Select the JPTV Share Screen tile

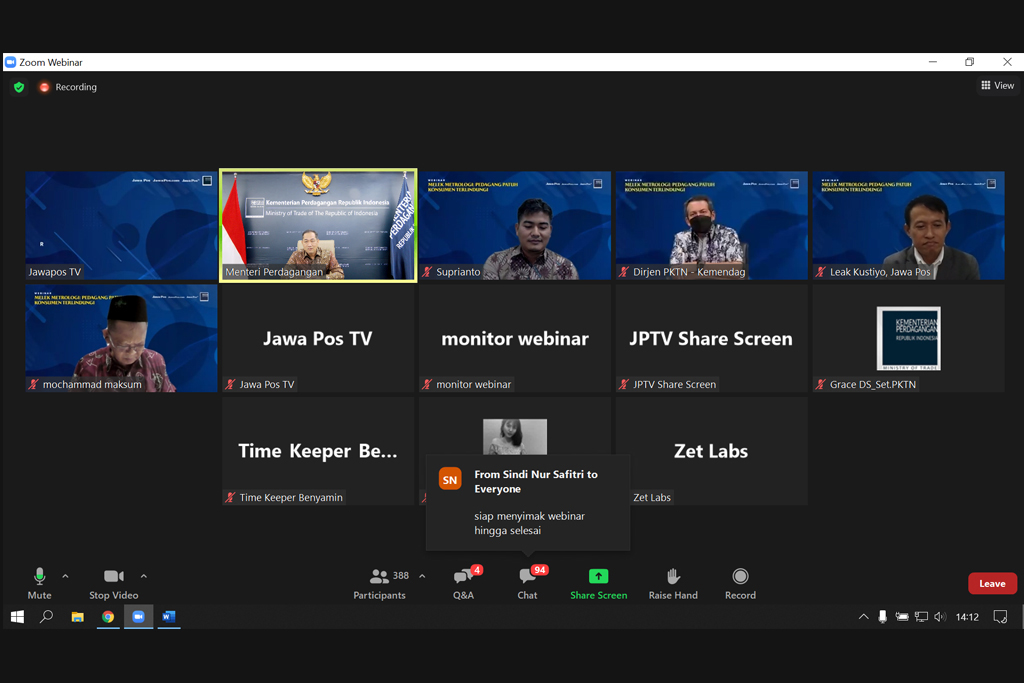click(x=711, y=338)
